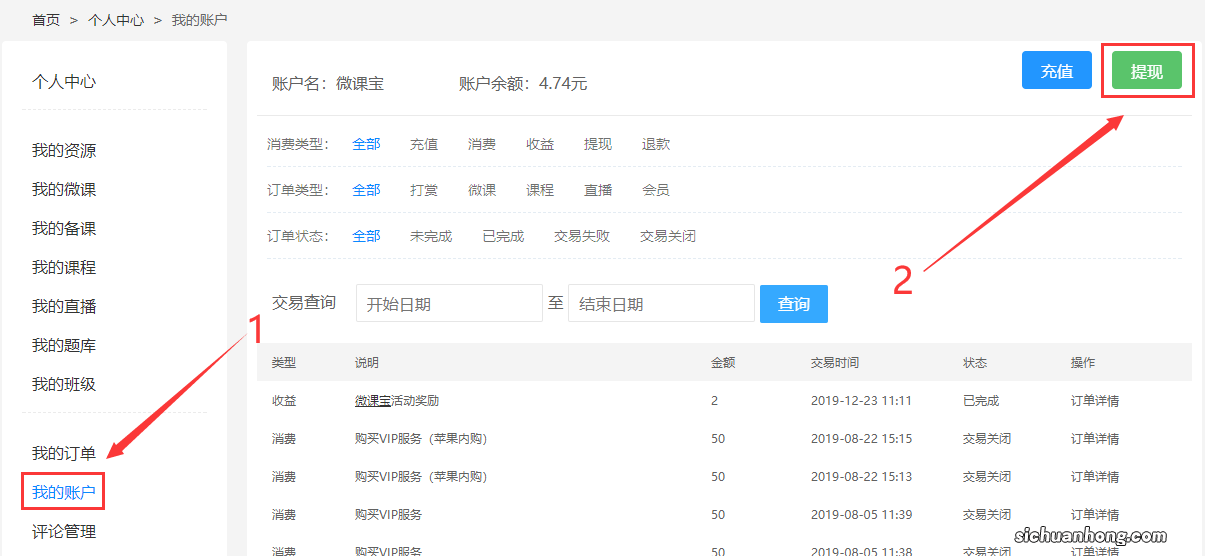This screenshot has height=556, width=1205.
Task: Open 订单详情 for the 微课宝活动奖励 row
Action: pos(1095,401)
